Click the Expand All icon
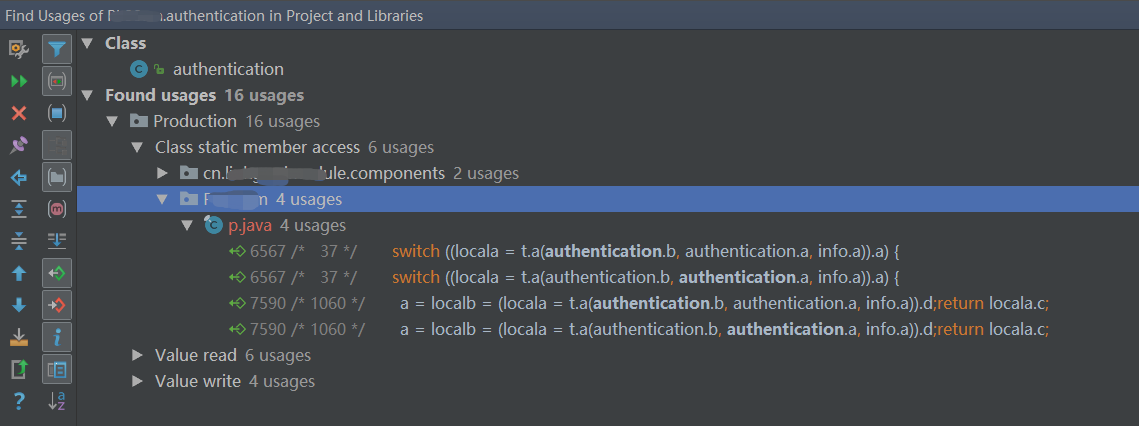 pos(18,209)
